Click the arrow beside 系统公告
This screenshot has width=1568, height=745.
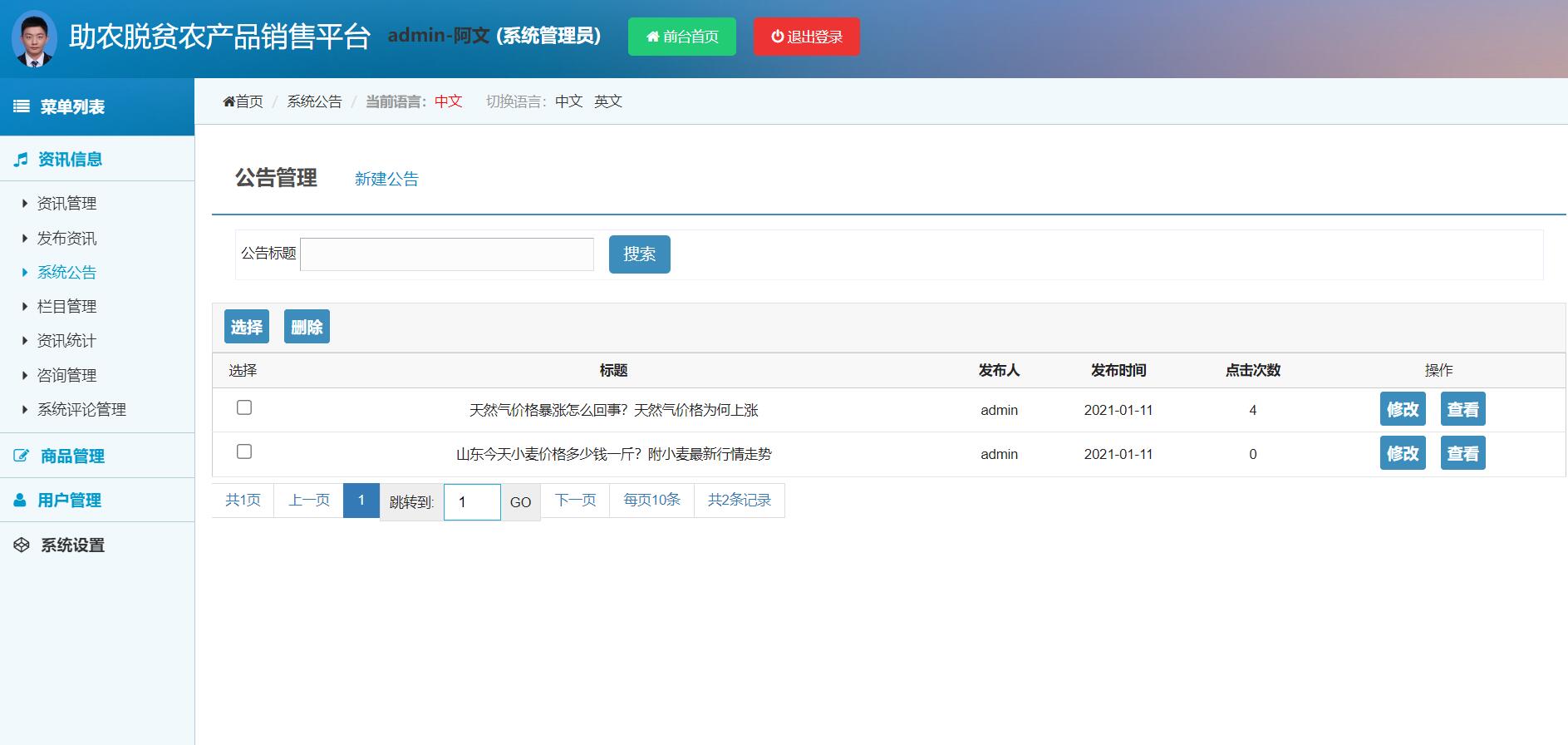click(25, 273)
